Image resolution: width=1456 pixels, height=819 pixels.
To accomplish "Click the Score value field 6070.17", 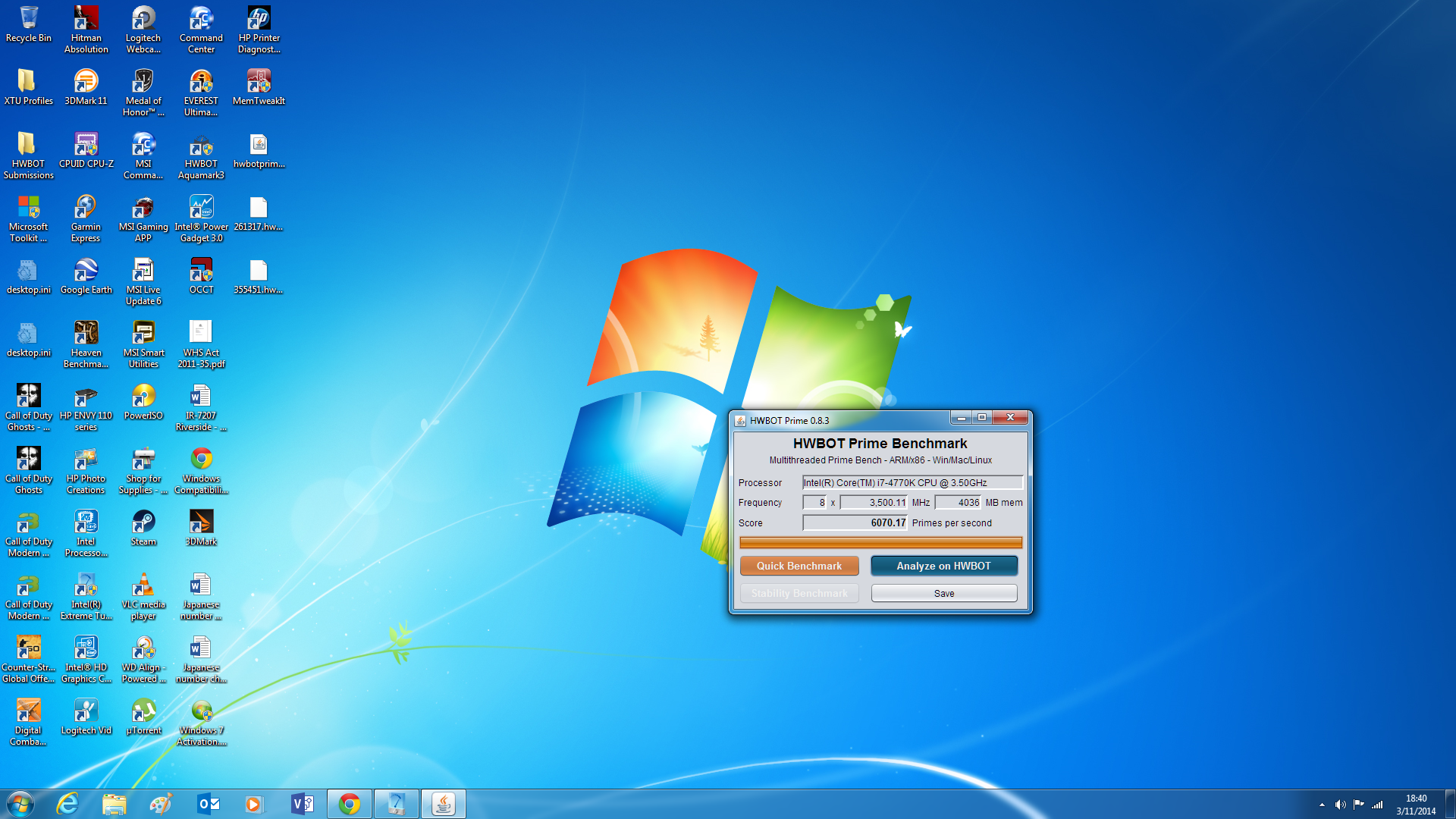I will (x=855, y=522).
